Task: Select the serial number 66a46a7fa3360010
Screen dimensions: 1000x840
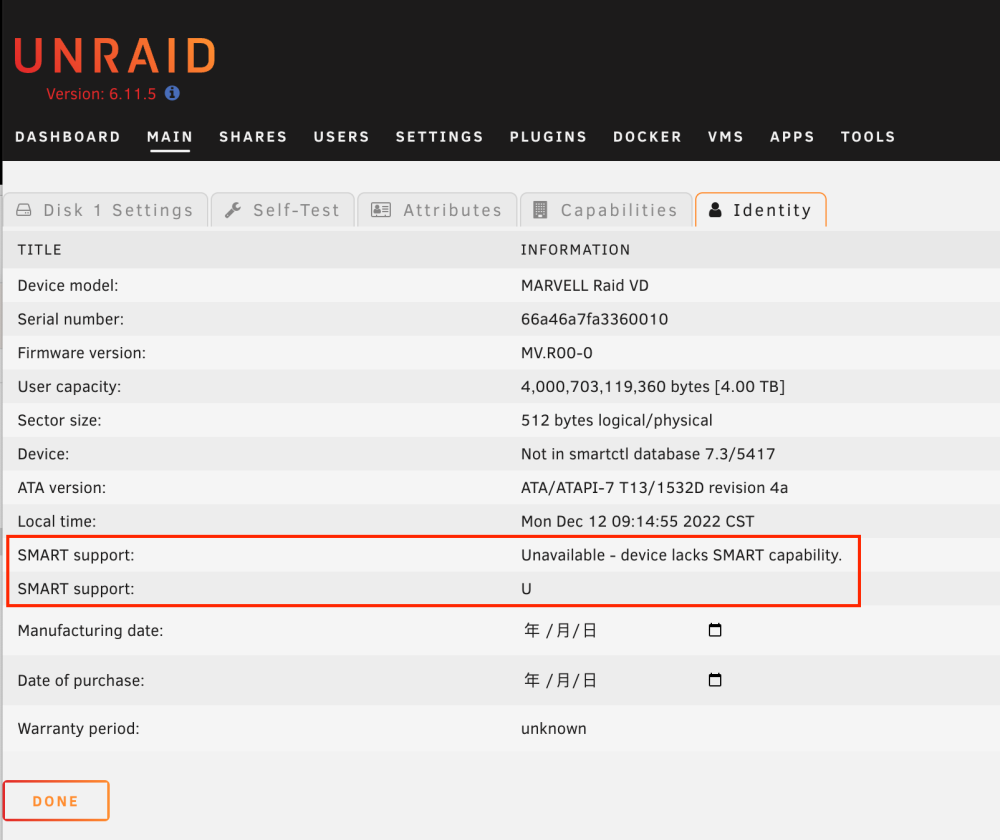Action: (594, 319)
